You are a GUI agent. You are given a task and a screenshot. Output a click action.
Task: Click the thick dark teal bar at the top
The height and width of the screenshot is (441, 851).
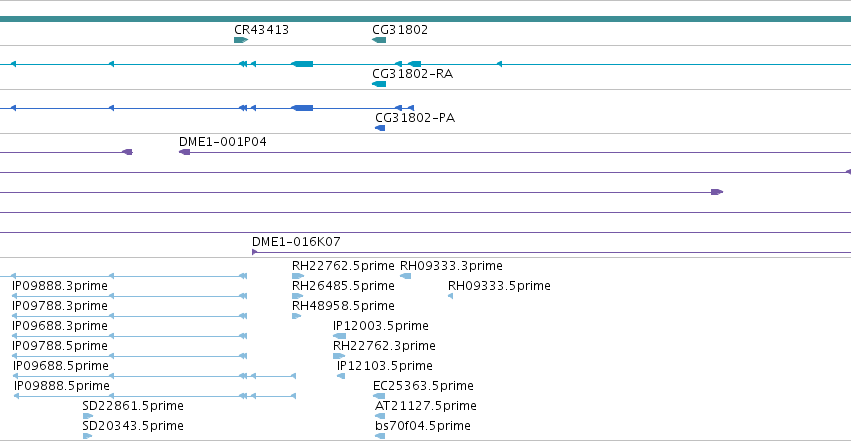point(426,19)
